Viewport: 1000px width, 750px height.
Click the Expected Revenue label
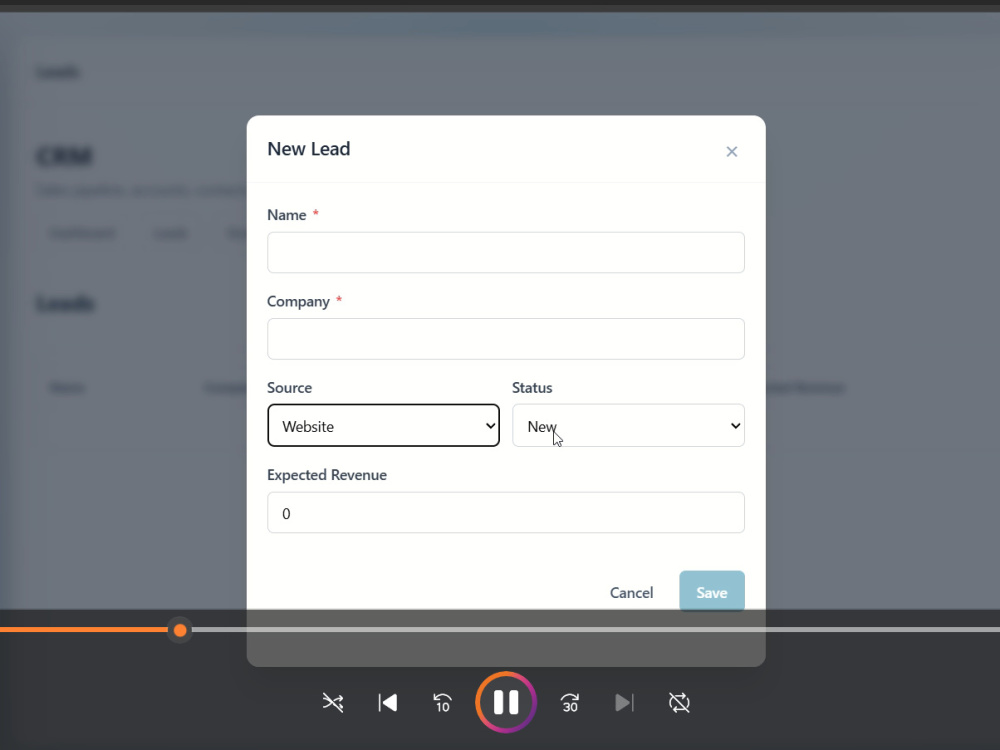(327, 475)
